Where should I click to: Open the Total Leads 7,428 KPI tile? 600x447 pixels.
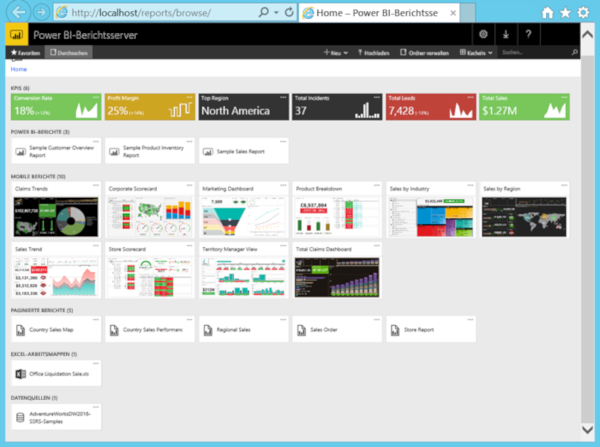(431, 107)
